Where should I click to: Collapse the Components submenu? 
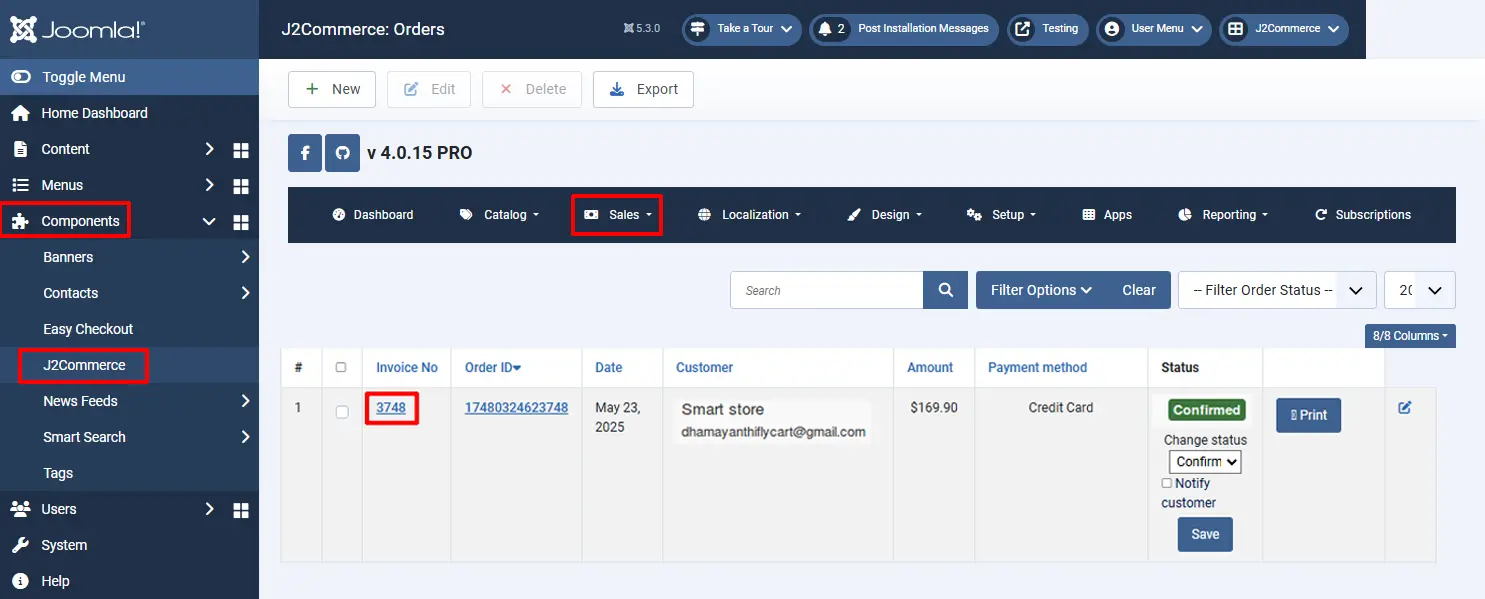tap(210, 221)
